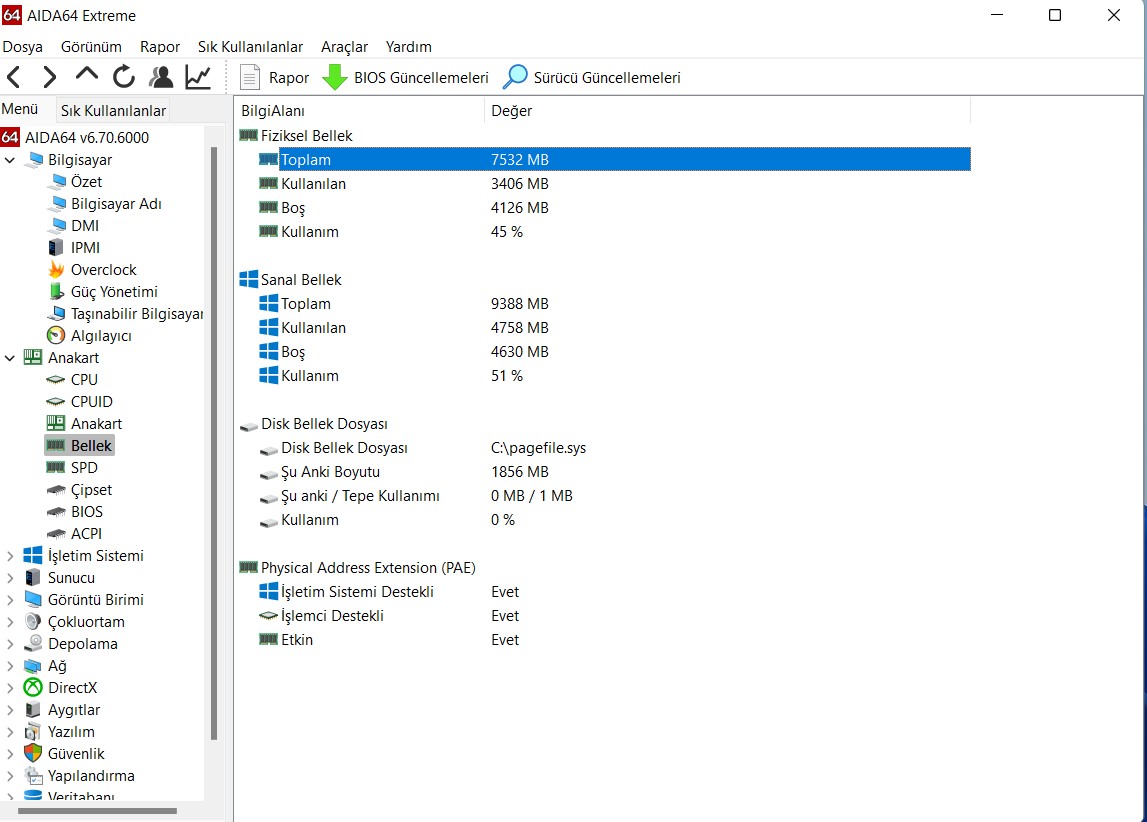Open the ACPI tree icon
Screen dimensions: 1147x822
(x=56, y=533)
